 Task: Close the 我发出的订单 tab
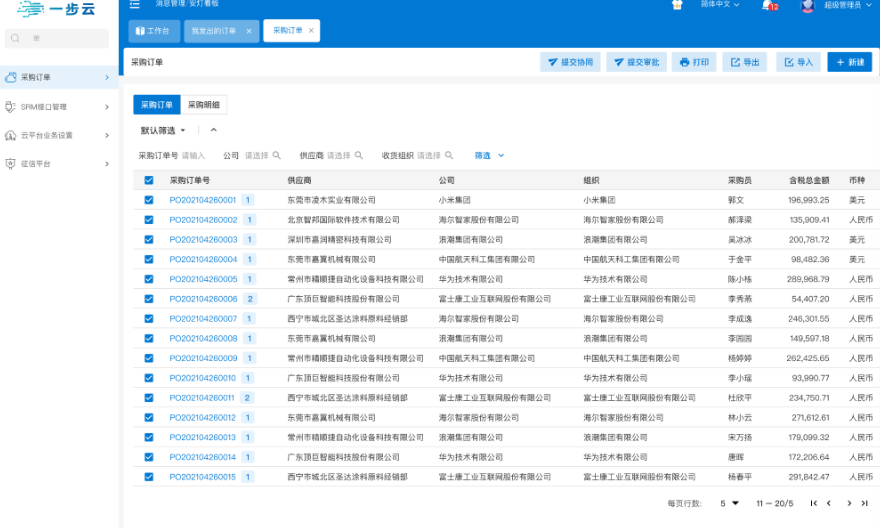[x=248, y=31]
